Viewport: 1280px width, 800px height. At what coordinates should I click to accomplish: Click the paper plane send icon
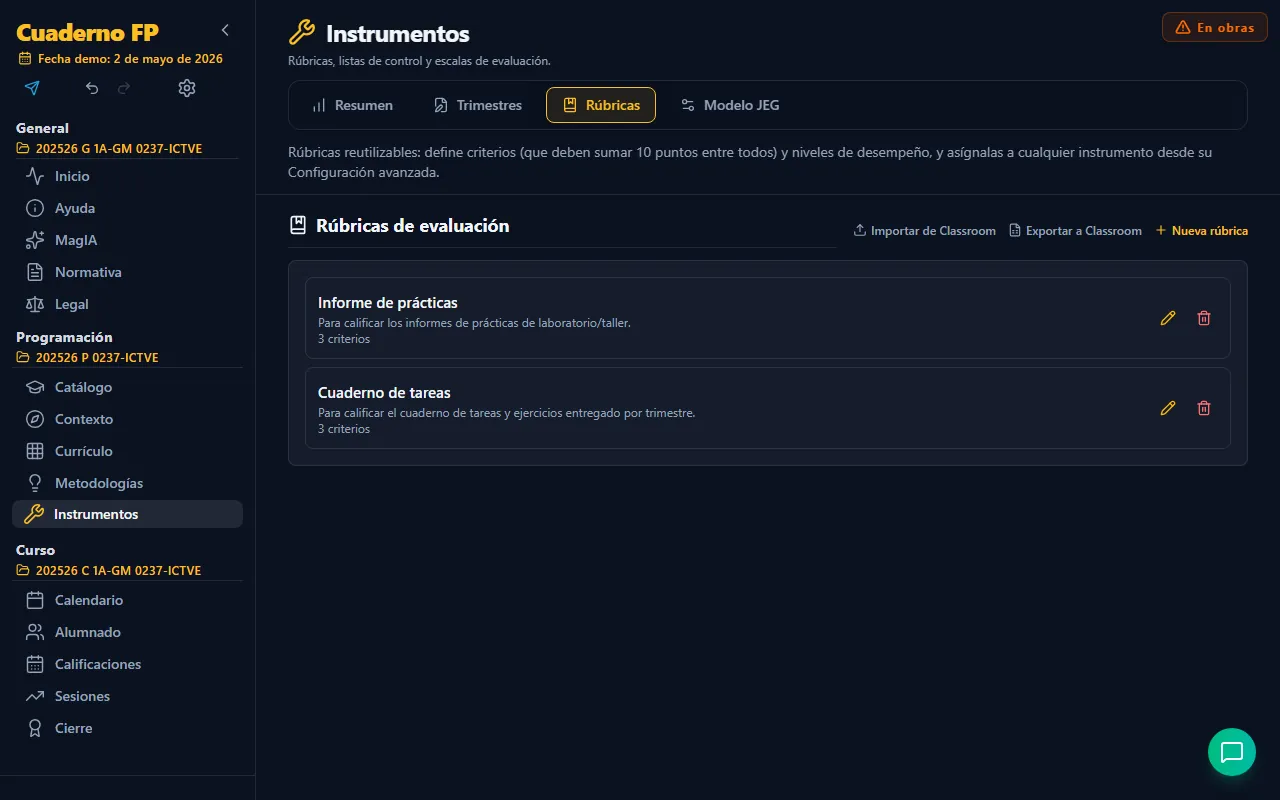pos(32,88)
